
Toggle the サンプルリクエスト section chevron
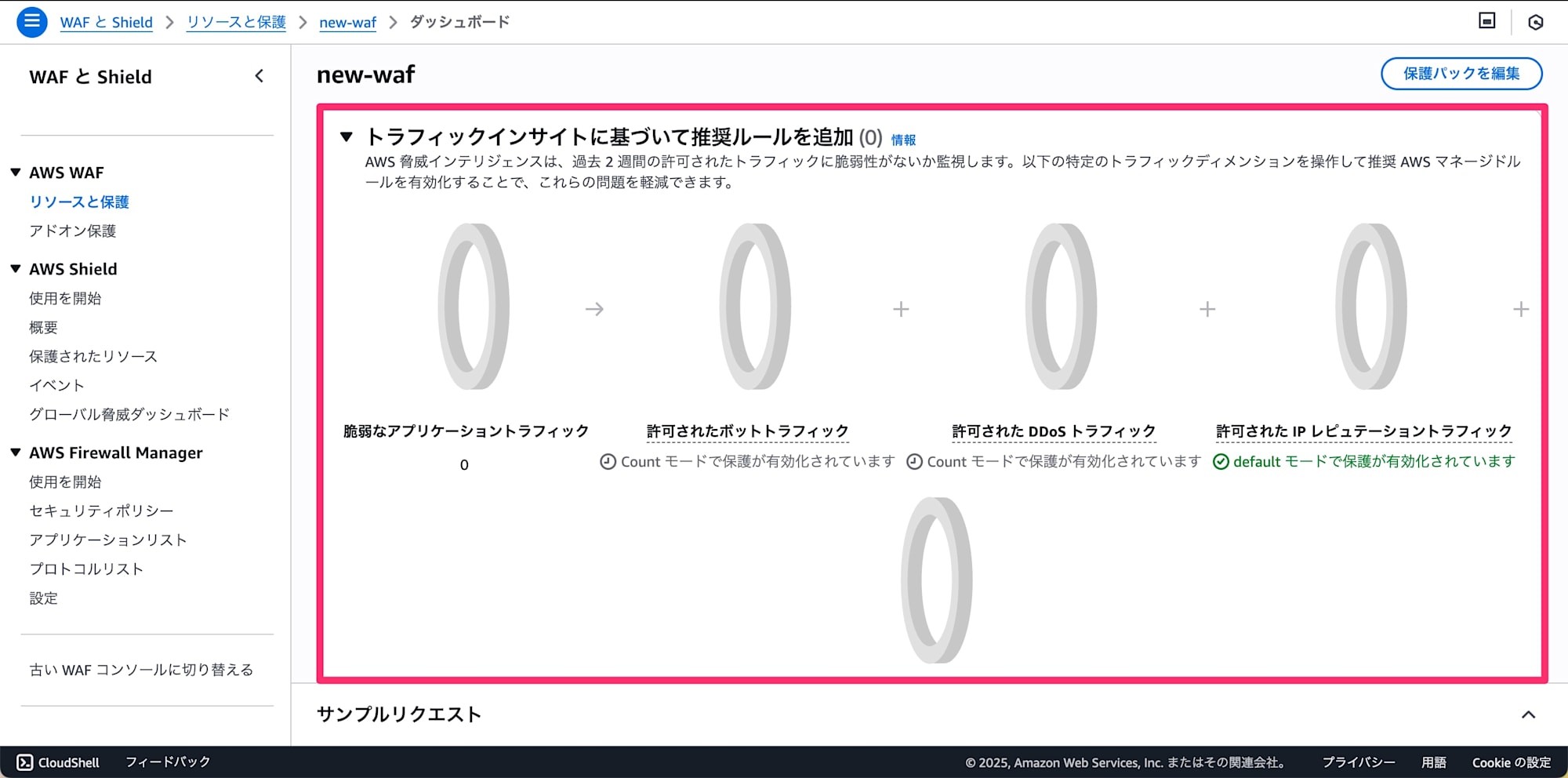[1528, 714]
